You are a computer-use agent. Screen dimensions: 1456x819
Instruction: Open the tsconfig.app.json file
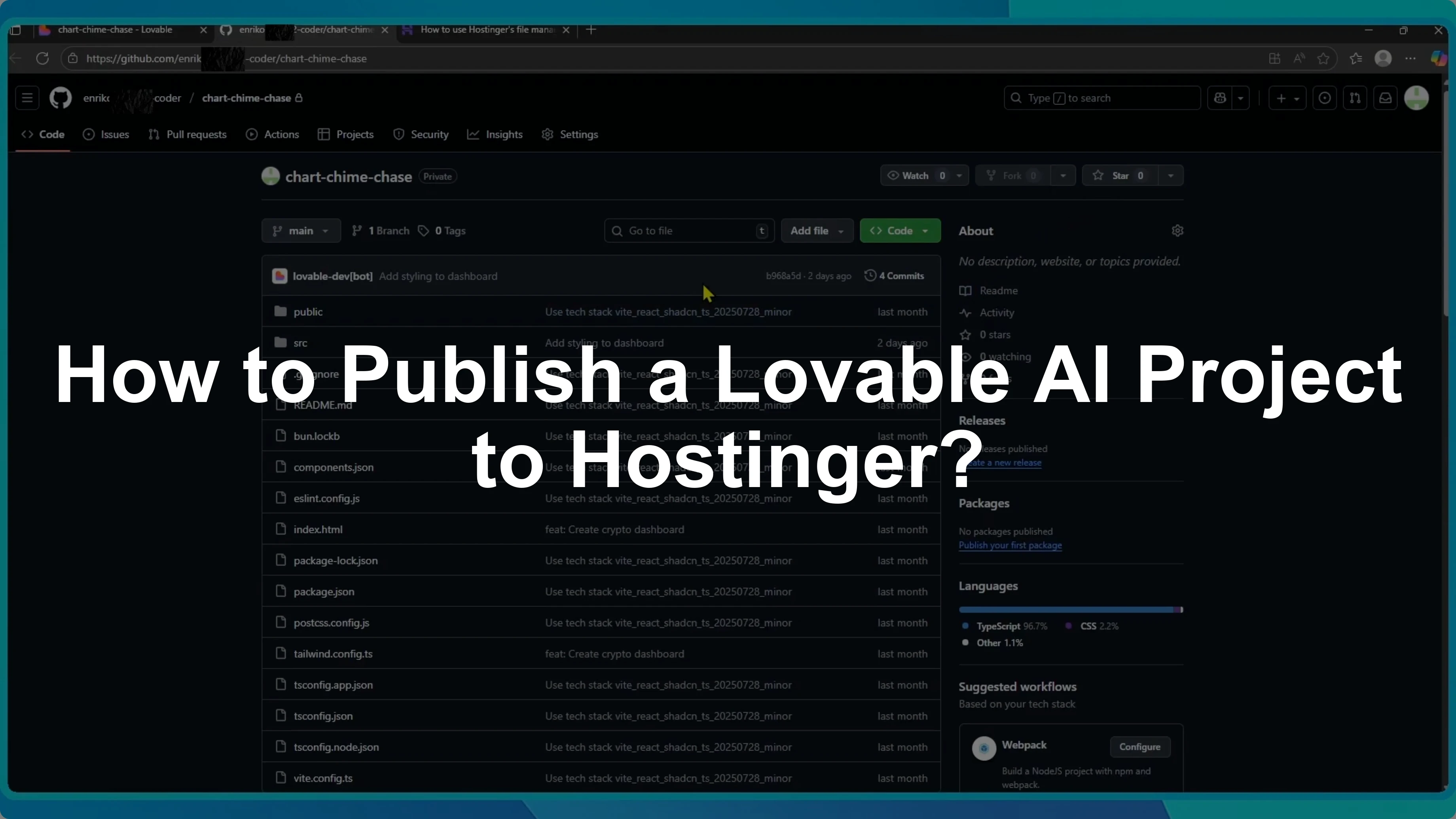coord(333,685)
